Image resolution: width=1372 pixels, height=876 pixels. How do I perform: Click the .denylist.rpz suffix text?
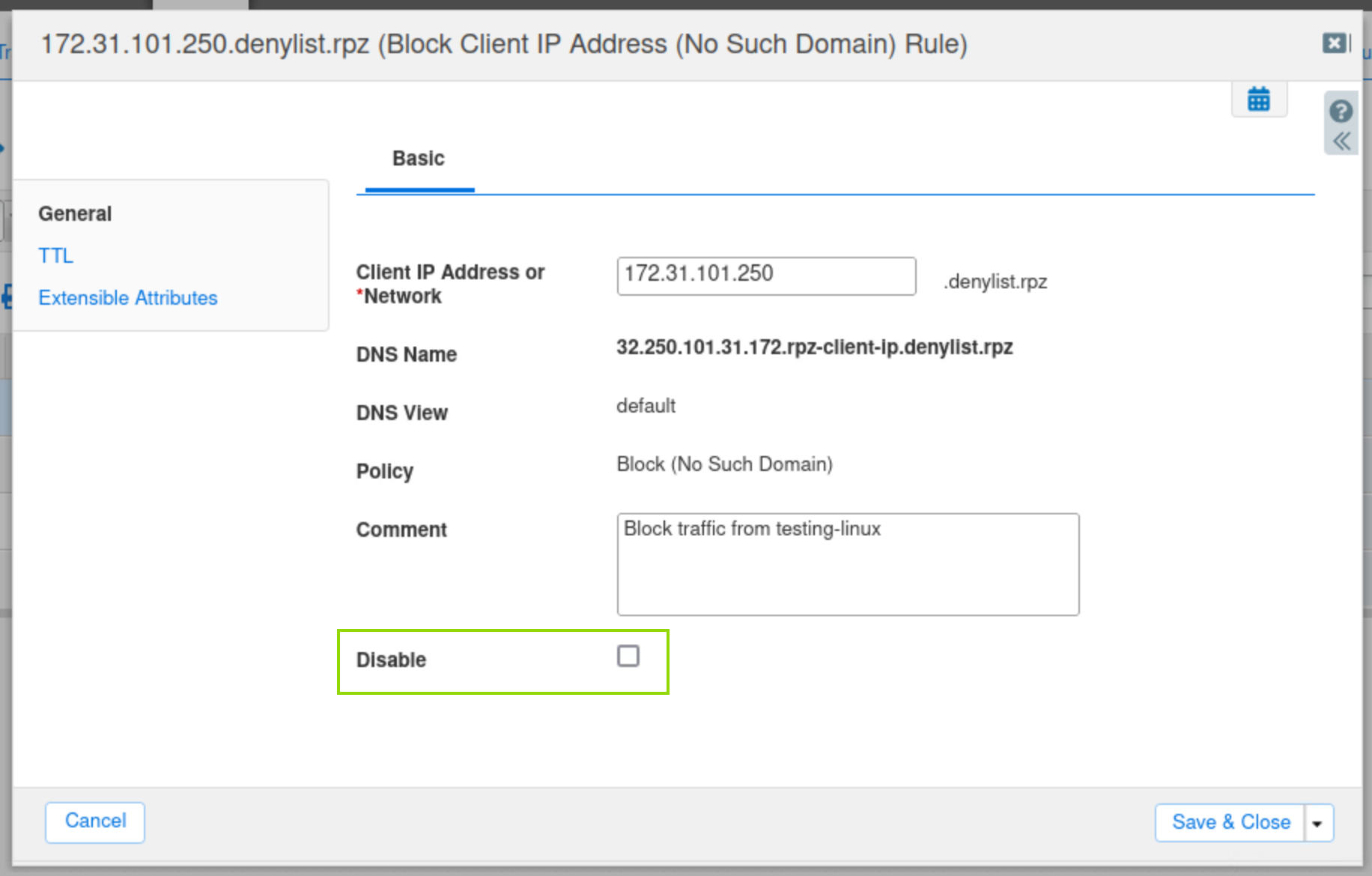click(x=995, y=282)
